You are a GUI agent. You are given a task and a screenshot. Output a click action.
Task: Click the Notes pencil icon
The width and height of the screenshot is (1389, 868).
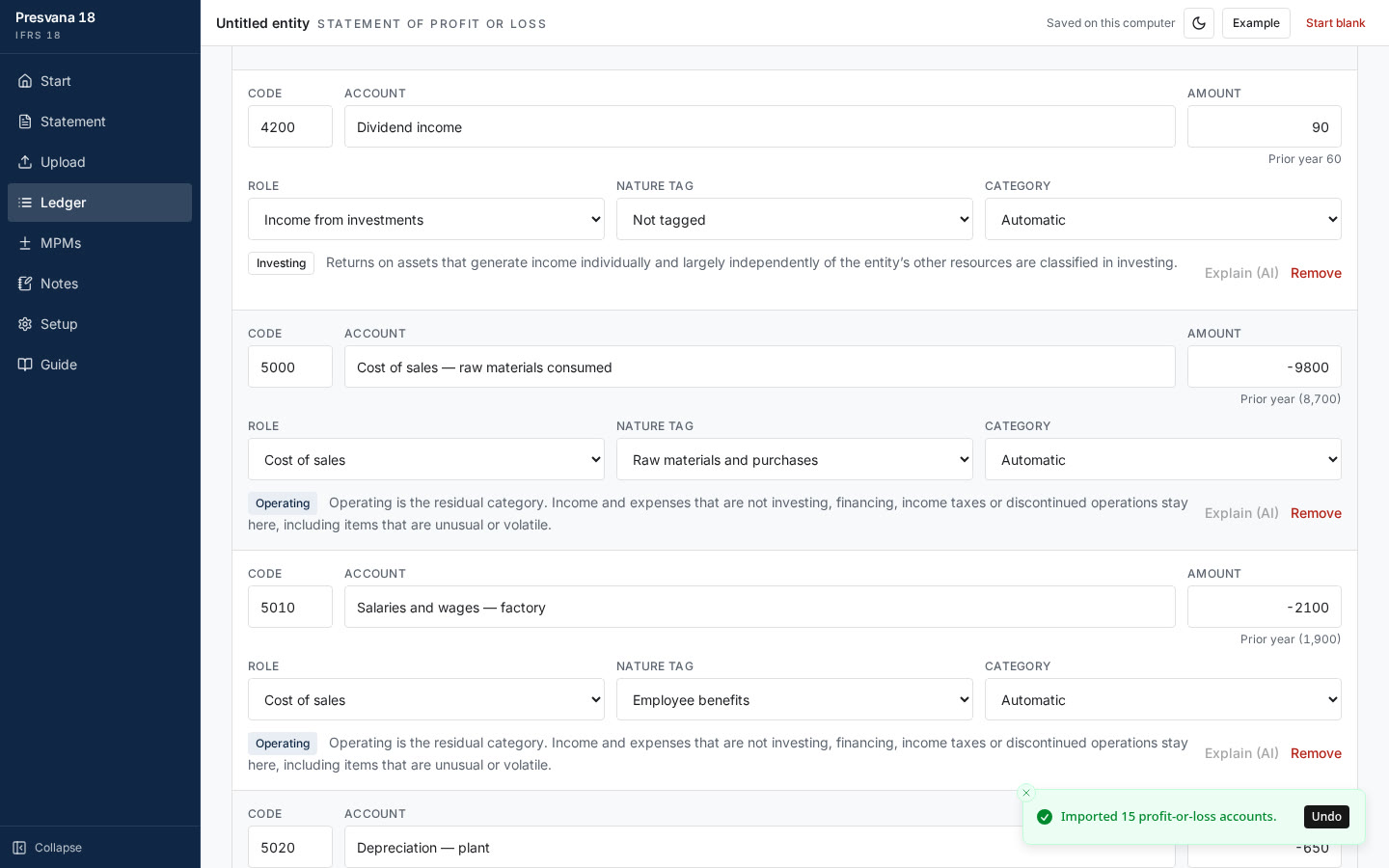coord(25,284)
